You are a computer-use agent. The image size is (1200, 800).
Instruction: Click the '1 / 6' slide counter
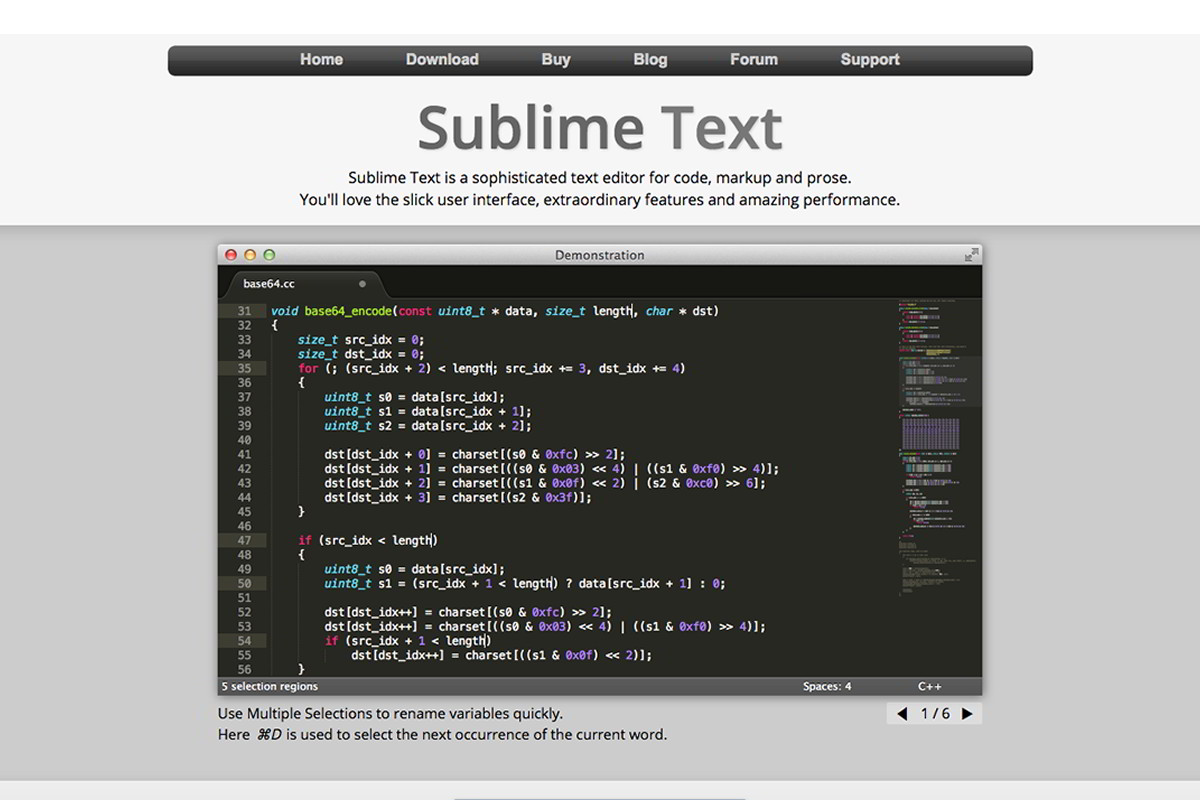click(x=935, y=714)
